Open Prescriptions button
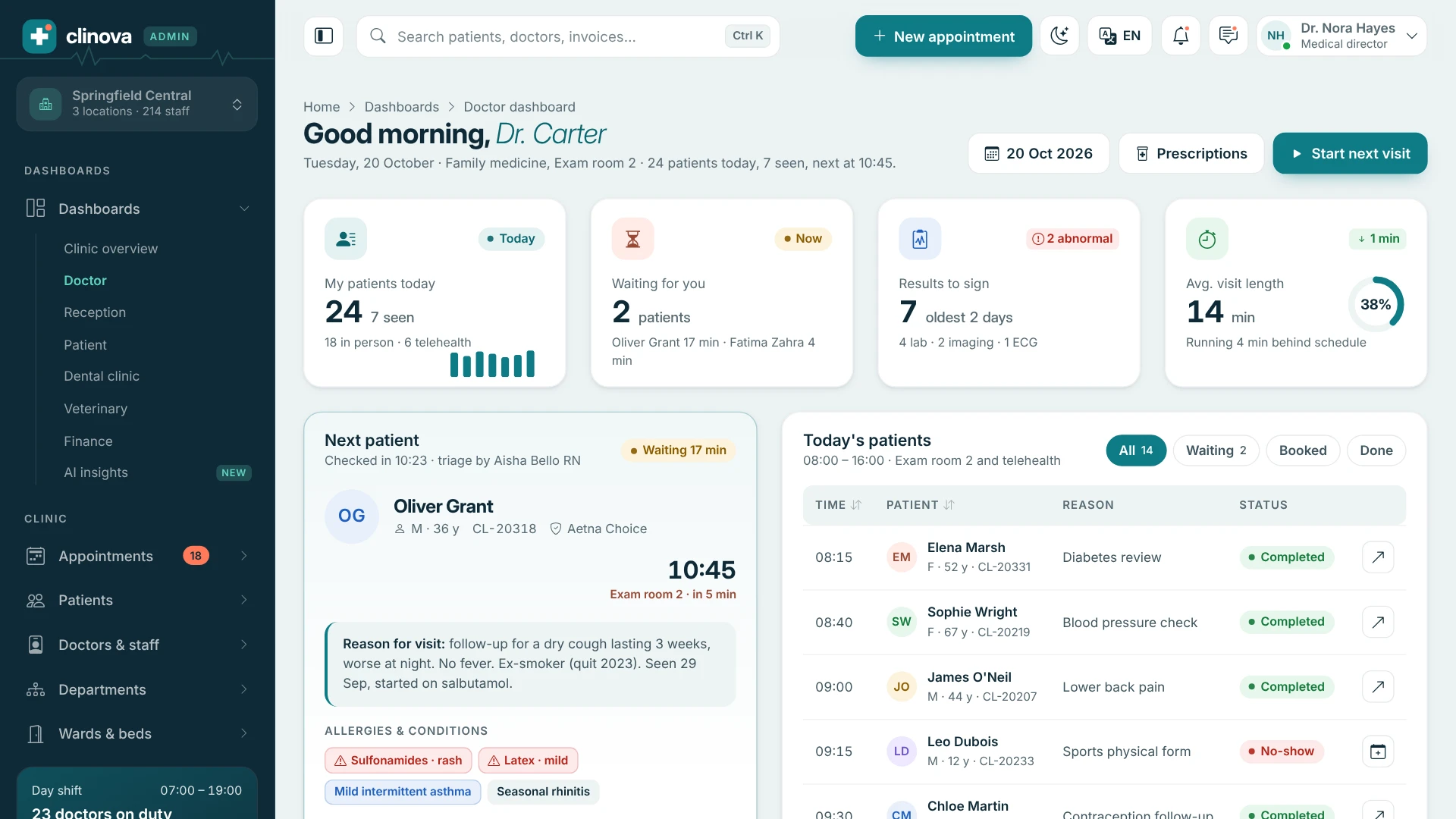Image resolution: width=1456 pixels, height=819 pixels. tap(1191, 153)
